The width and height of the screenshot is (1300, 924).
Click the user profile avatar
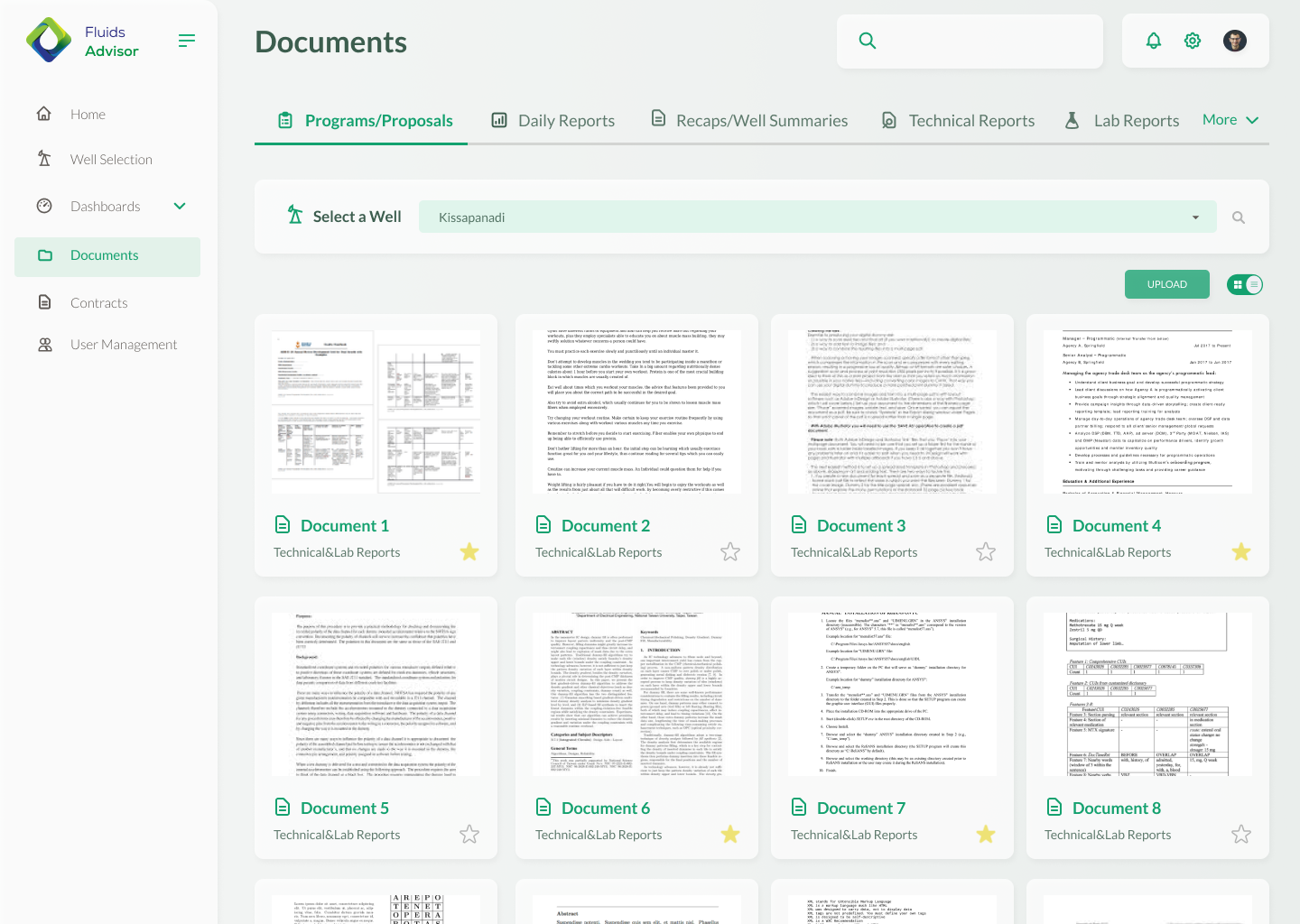click(1234, 41)
